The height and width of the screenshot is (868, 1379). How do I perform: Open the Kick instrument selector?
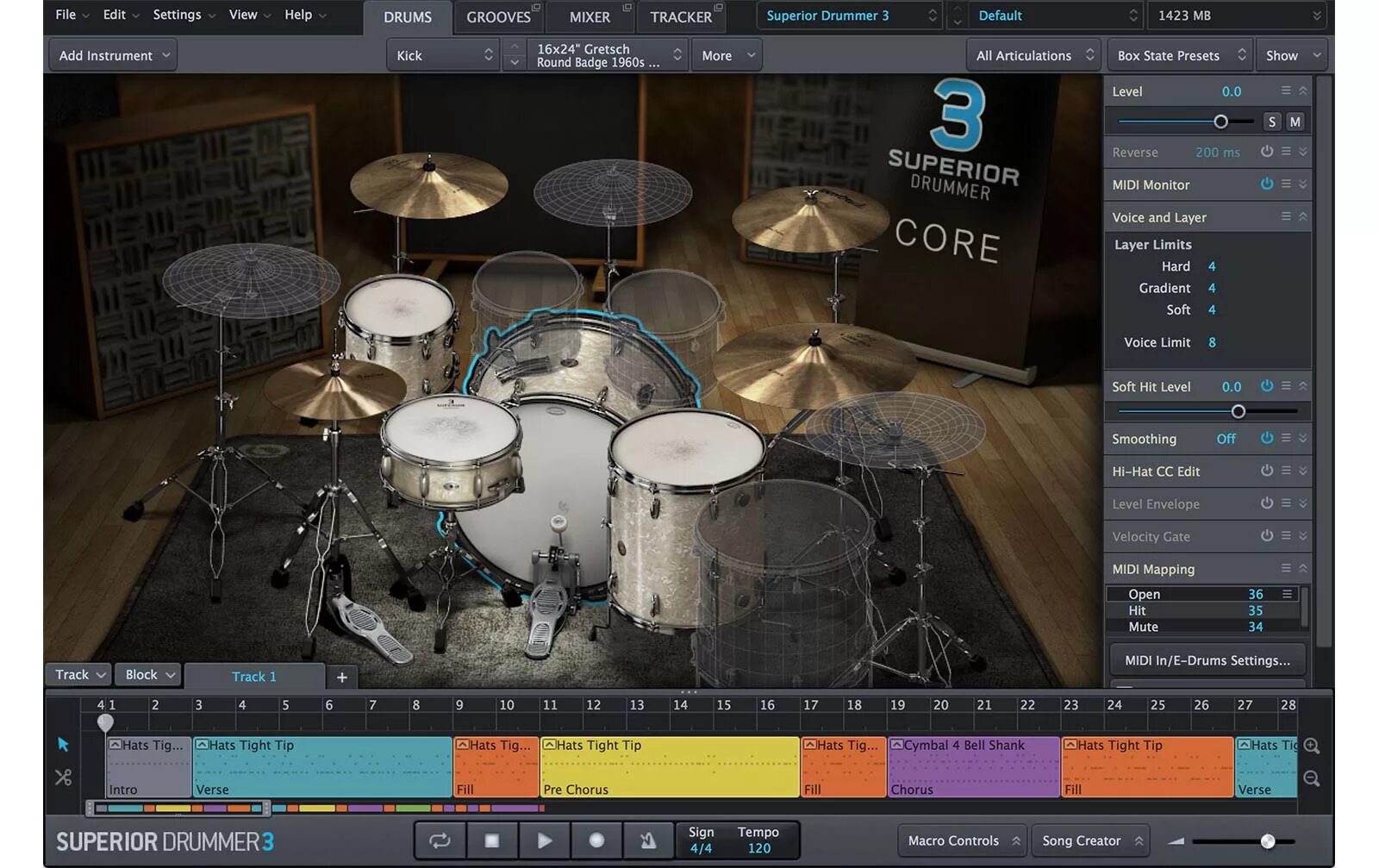coord(443,55)
